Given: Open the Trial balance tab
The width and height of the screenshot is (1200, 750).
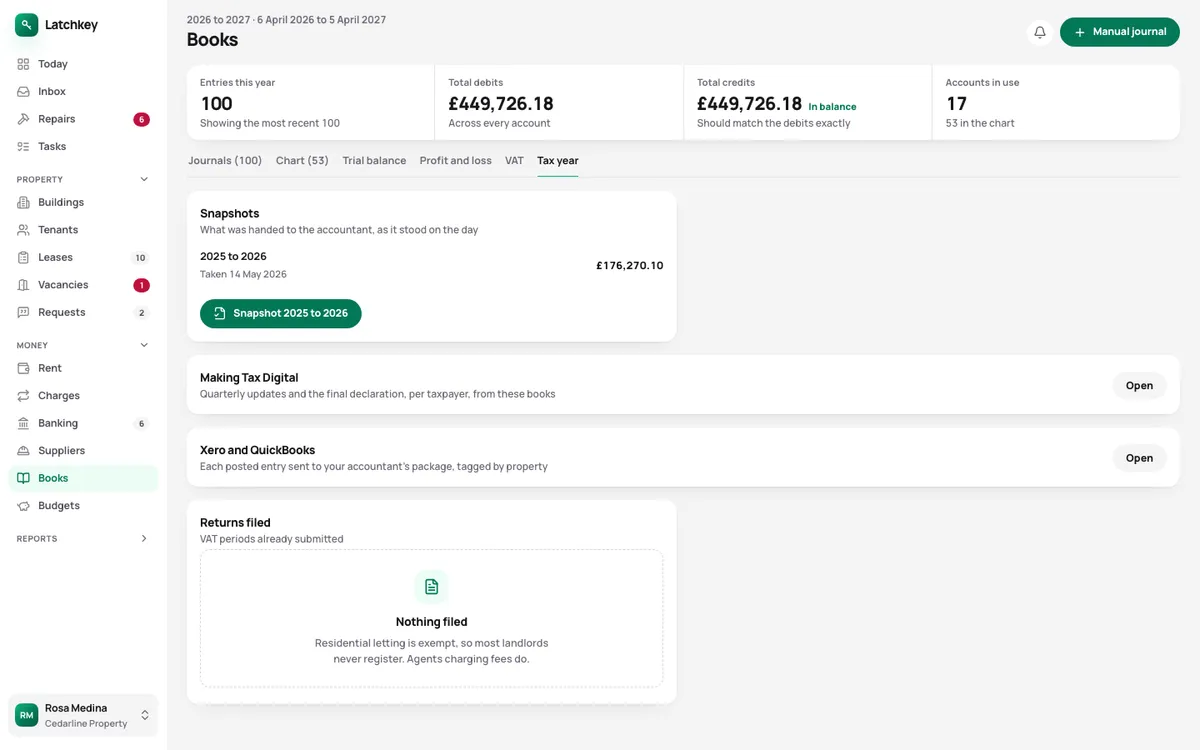Looking at the screenshot, I should click(x=374, y=161).
